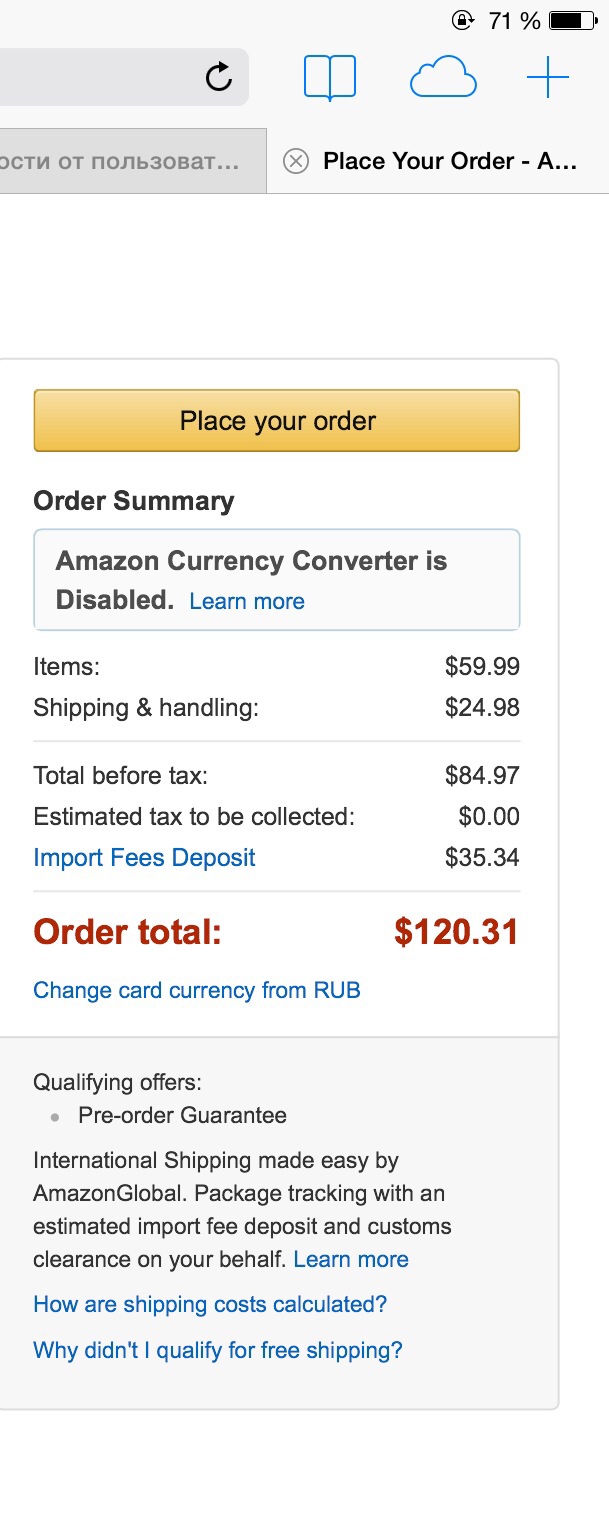Open Learn more about AmazonGlobal shipping
Image resolution: width=609 pixels, height=1536 pixels.
pos(351,1259)
